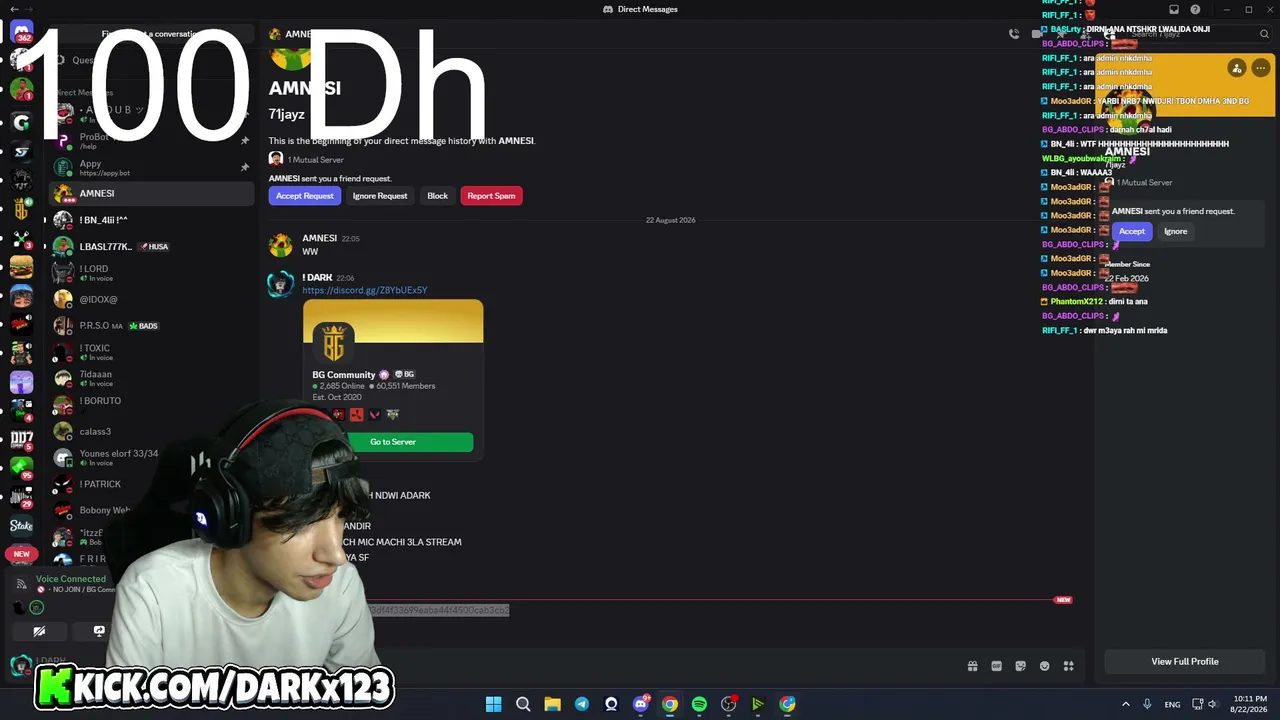Open the green G server icon
The height and width of the screenshot is (720, 1280).
click(x=21, y=123)
